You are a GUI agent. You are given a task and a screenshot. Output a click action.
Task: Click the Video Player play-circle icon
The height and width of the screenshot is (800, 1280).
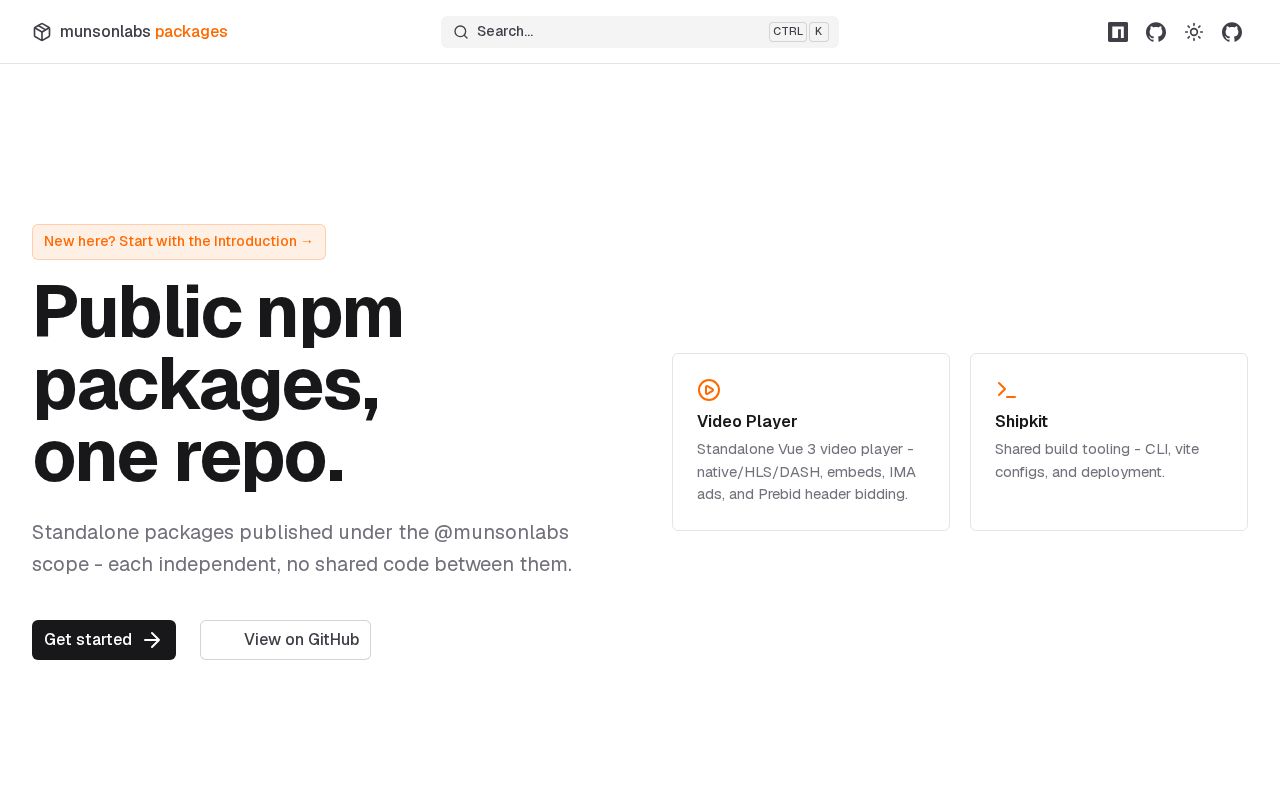pyautogui.click(x=709, y=390)
